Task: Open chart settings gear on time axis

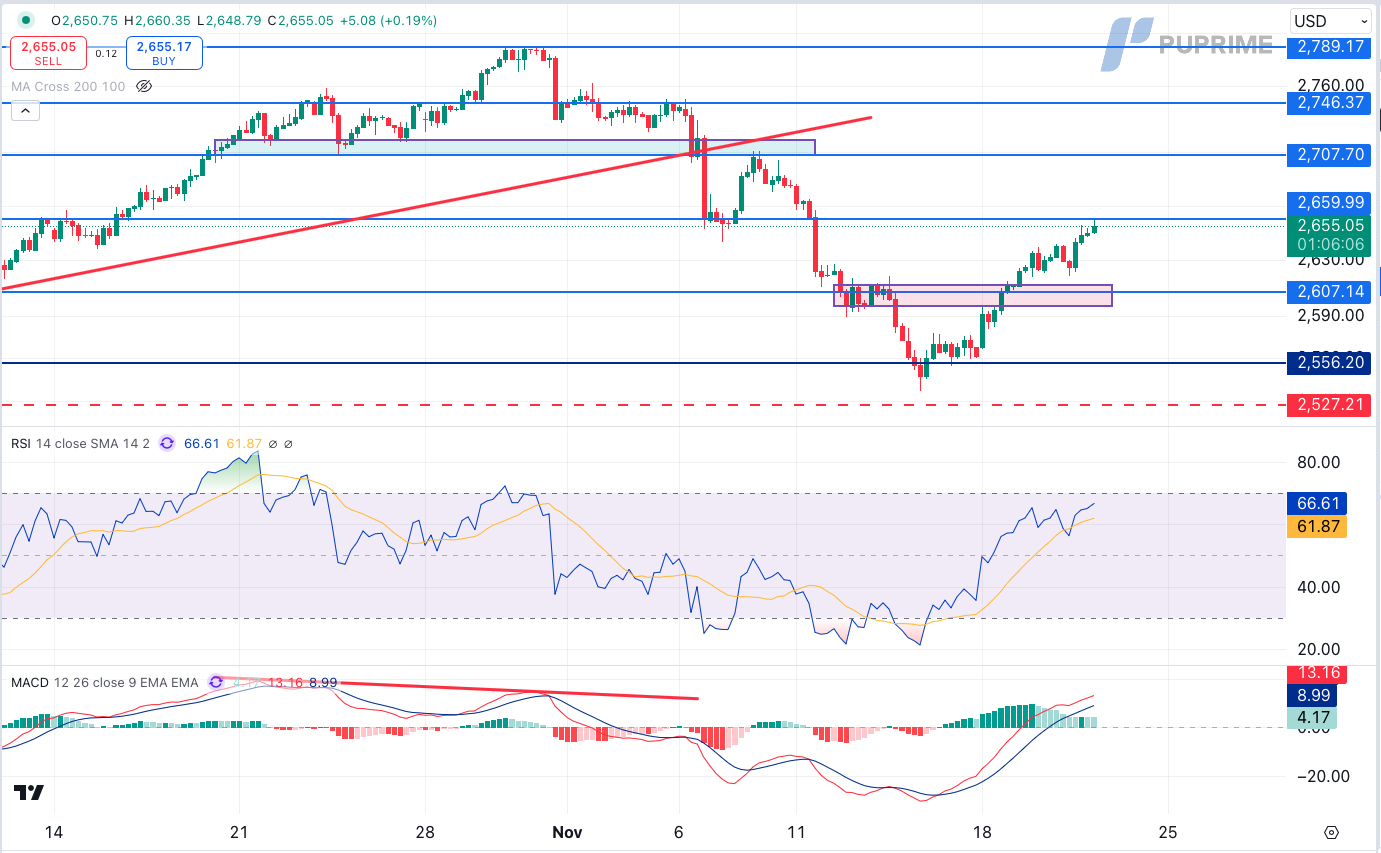Action: [1330, 832]
